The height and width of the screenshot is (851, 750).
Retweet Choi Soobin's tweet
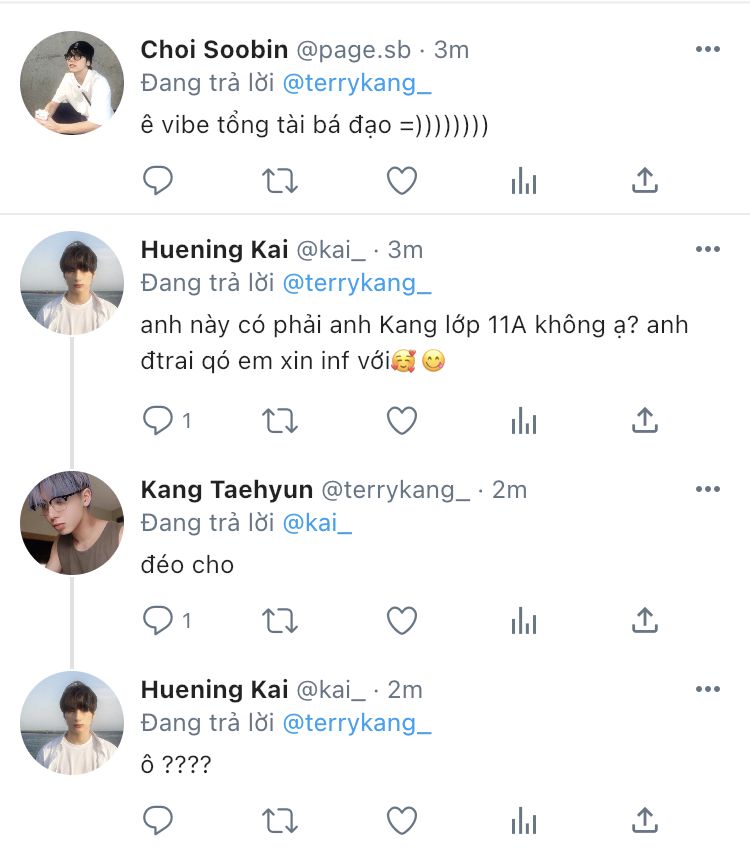pos(280,180)
